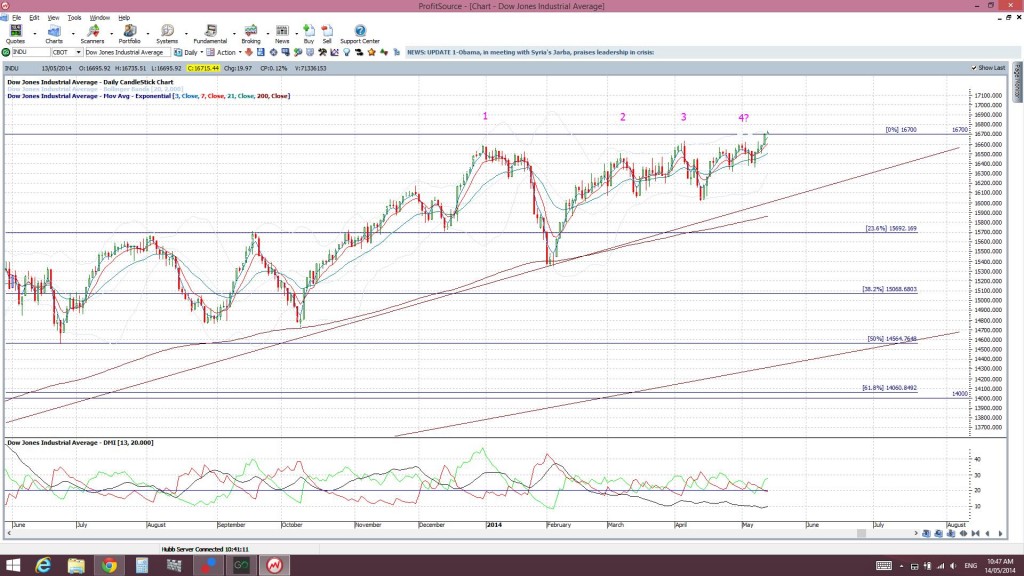Expand the Portfolio dropdown arrow
The image size is (1024, 576).
pos(148,33)
